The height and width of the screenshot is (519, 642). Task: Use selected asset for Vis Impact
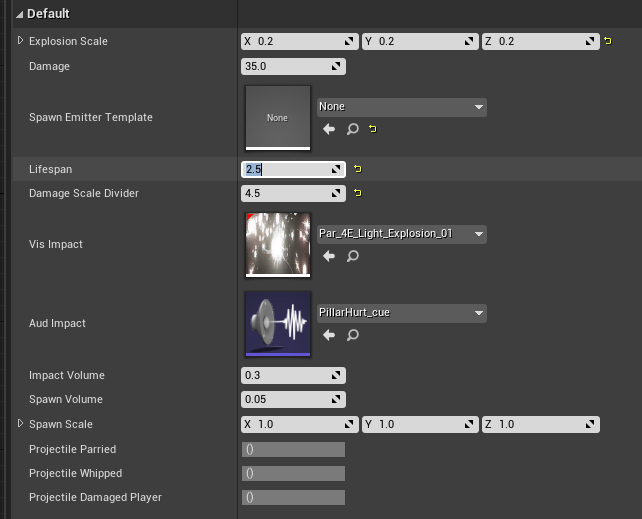click(329, 256)
